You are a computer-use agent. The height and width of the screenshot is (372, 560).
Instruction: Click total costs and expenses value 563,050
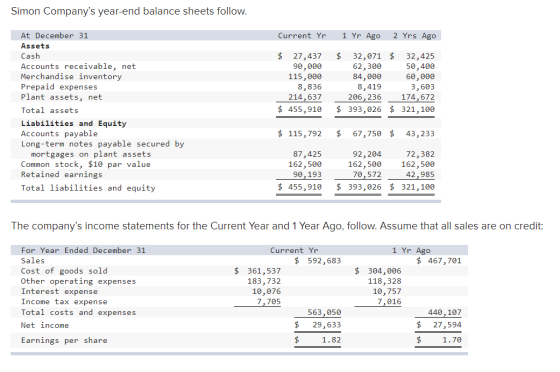(324, 312)
